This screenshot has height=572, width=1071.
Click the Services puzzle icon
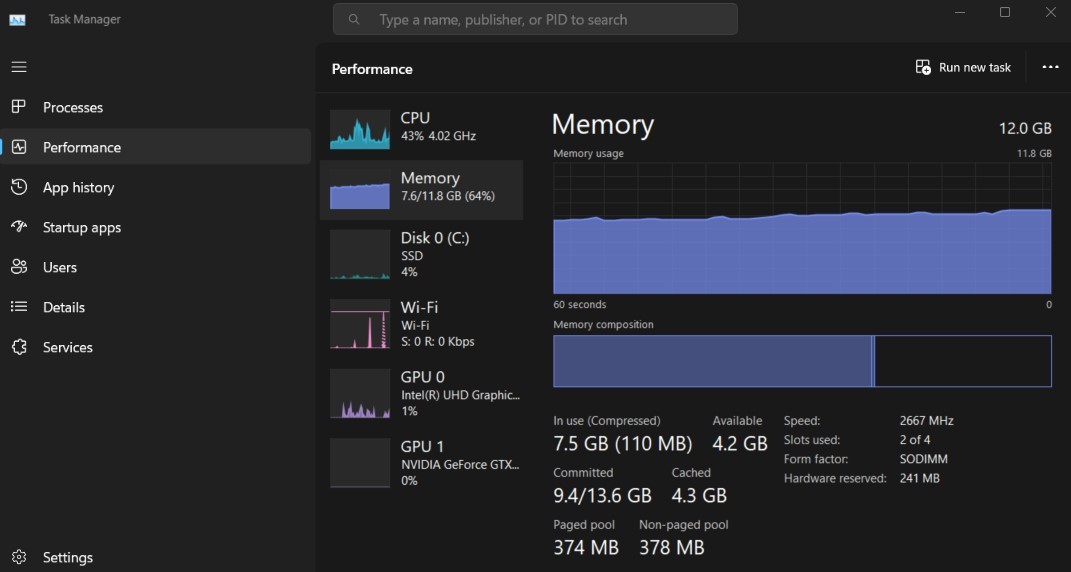click(19, 347)
